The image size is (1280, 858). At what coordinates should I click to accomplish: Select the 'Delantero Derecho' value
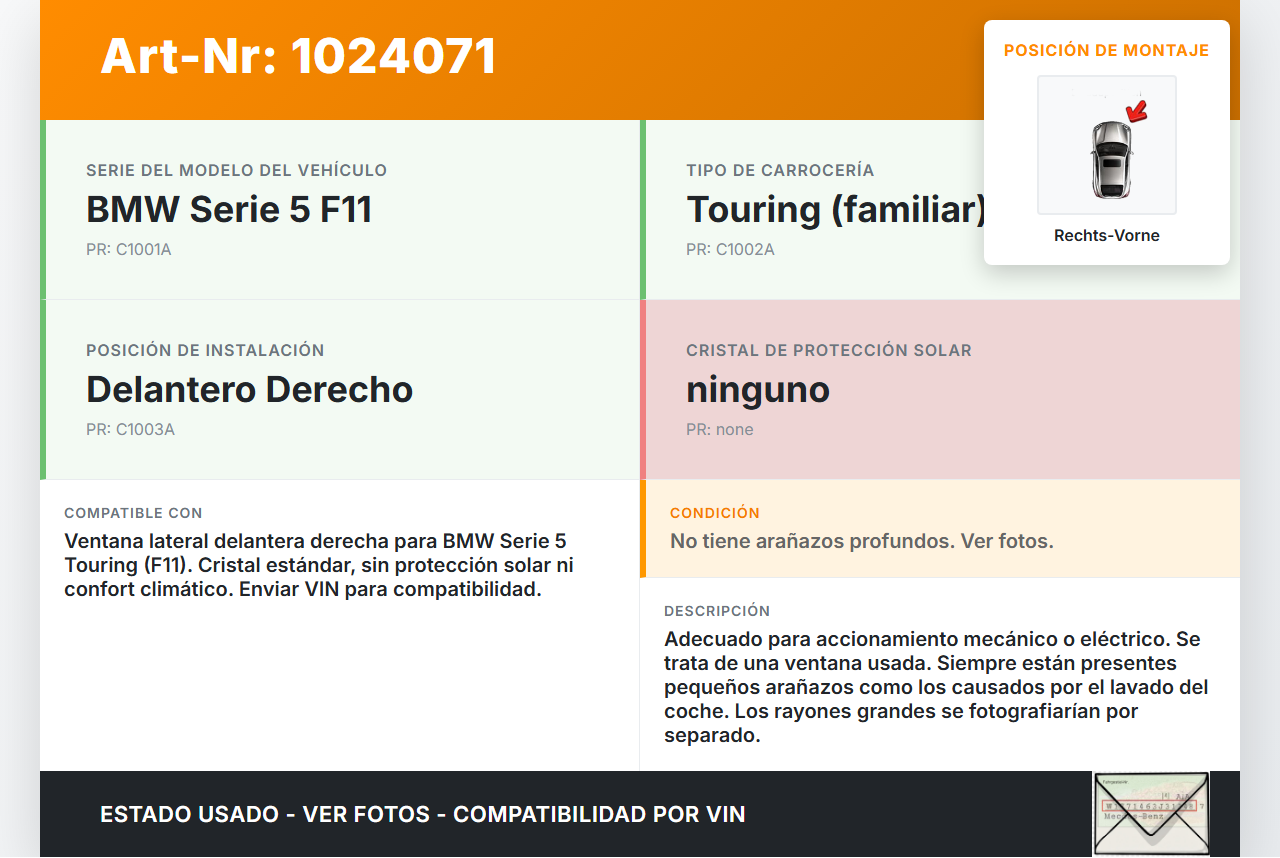click(x=250, y=389)
